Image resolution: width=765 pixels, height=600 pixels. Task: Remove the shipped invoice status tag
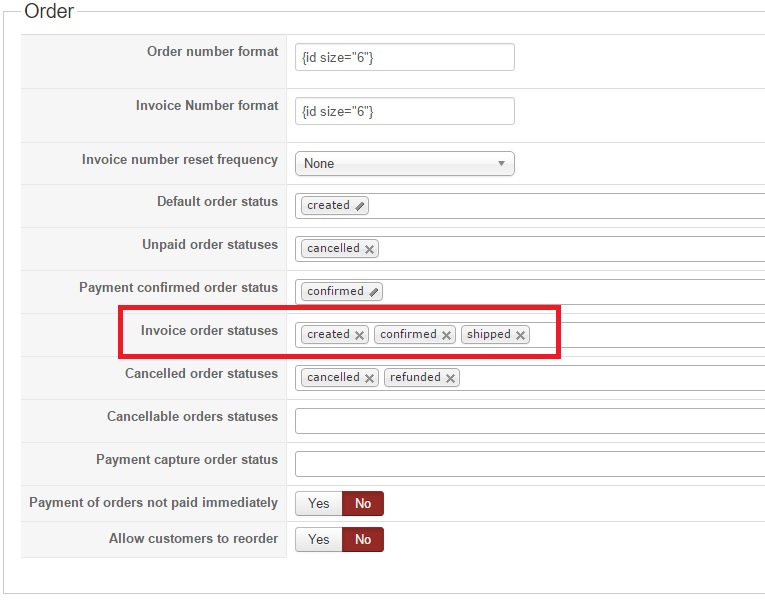pos(521,335)
